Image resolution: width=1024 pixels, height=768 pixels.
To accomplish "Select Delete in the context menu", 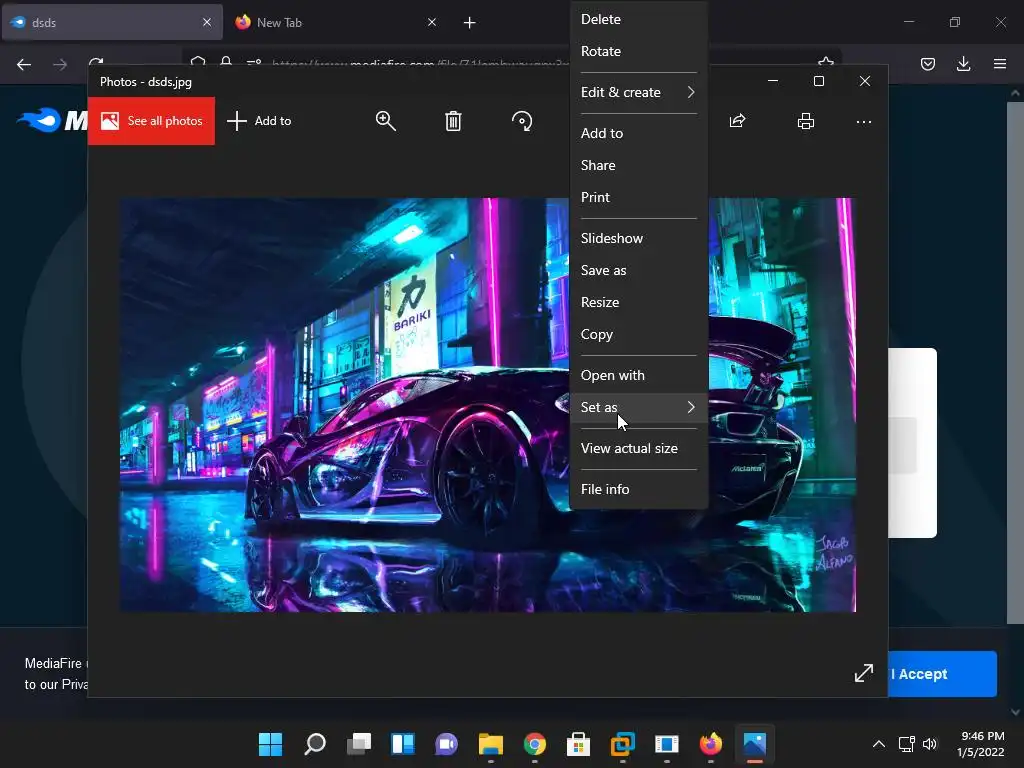I will point(639,19).
